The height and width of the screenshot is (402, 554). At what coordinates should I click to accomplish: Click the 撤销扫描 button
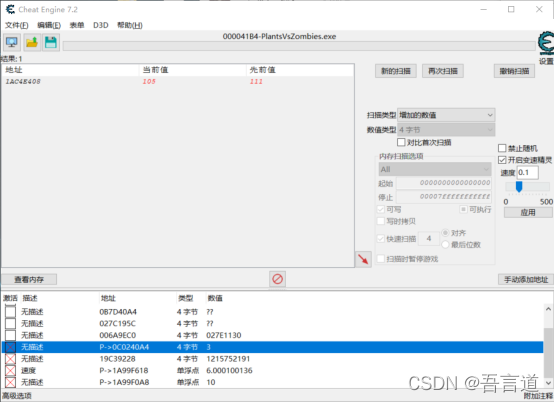(x=514, y=71)
